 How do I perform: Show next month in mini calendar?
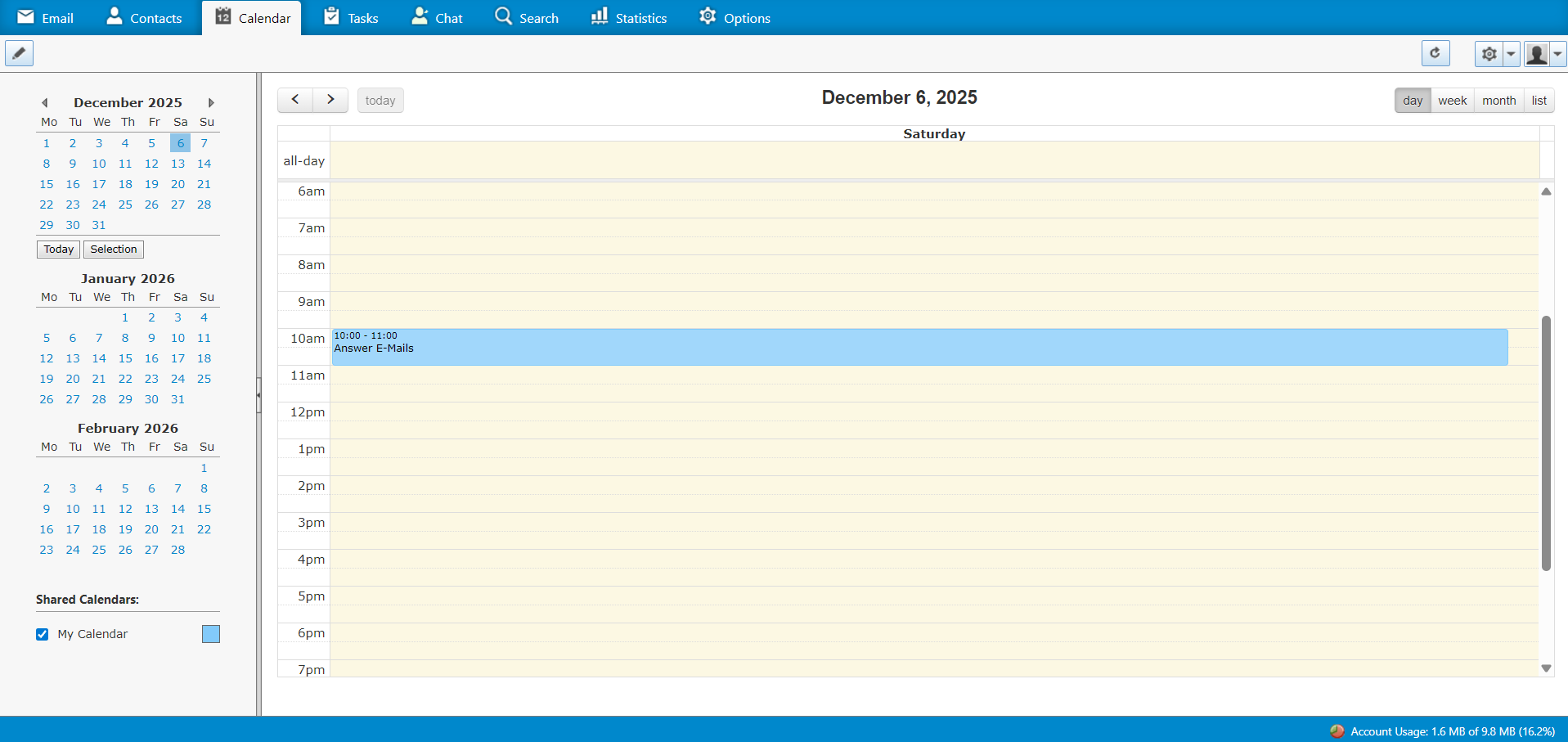point(211,103)
